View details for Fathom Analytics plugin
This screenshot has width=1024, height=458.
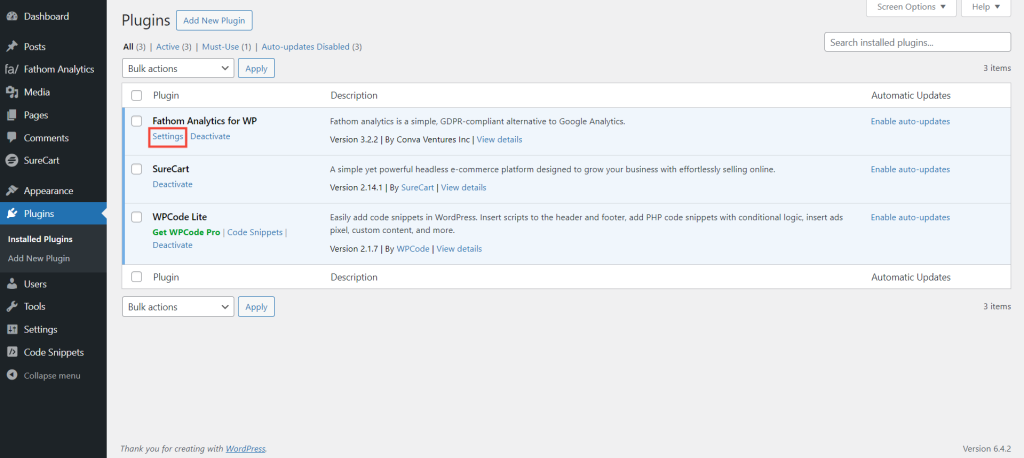click(499, 140)
